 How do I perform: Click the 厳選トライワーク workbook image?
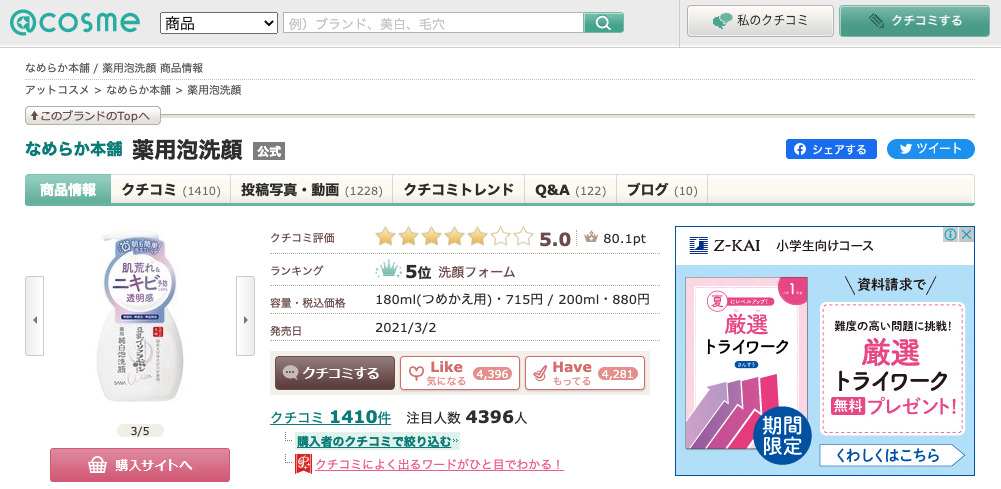[746, 362]
